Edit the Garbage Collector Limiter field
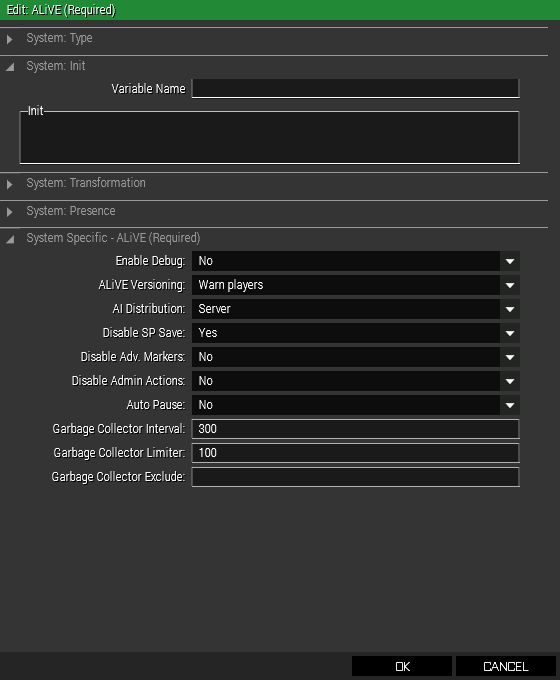Screen dimensions: 560x680 pyautogui.click(x=355, y=453)
